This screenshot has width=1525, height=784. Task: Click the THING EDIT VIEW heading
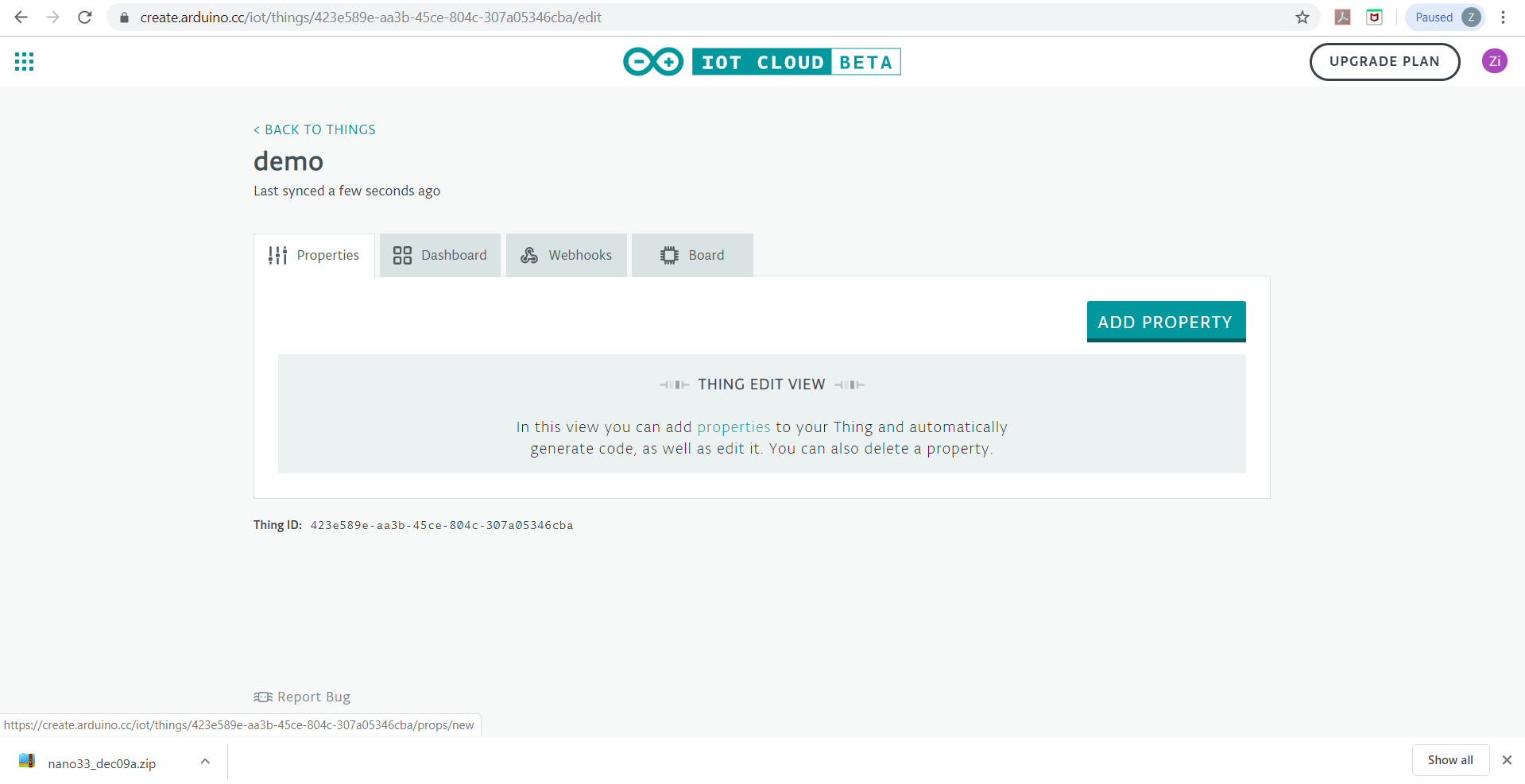click(761, 384)
